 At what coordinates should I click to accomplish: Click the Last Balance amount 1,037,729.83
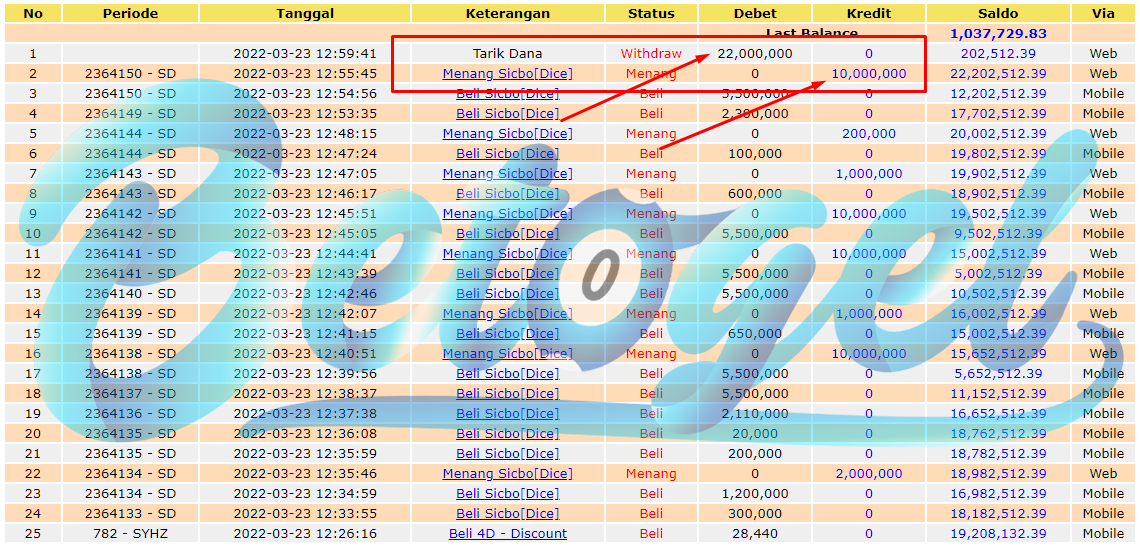(x=998, y=33)
